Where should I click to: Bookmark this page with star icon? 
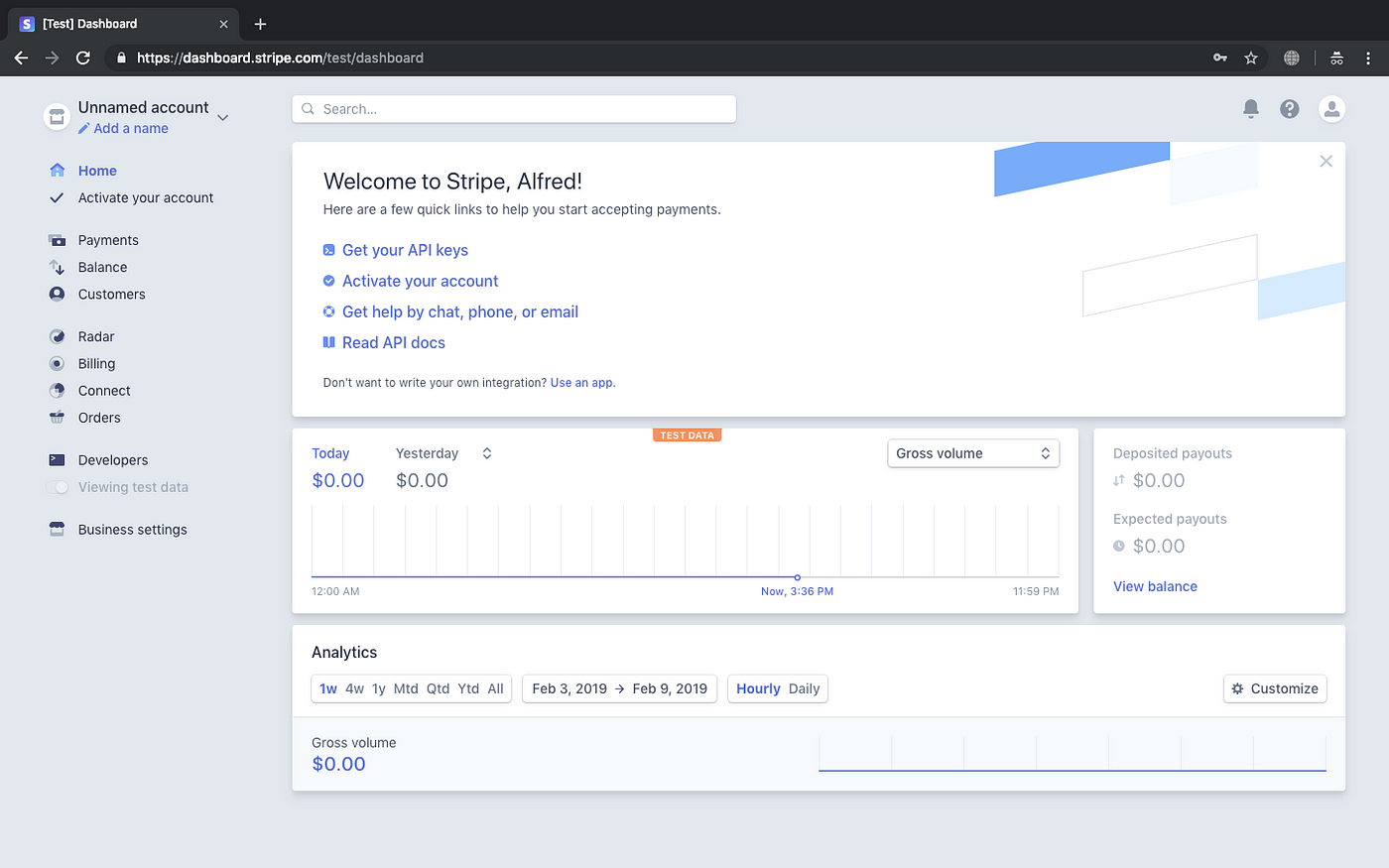pos(1251,58)
